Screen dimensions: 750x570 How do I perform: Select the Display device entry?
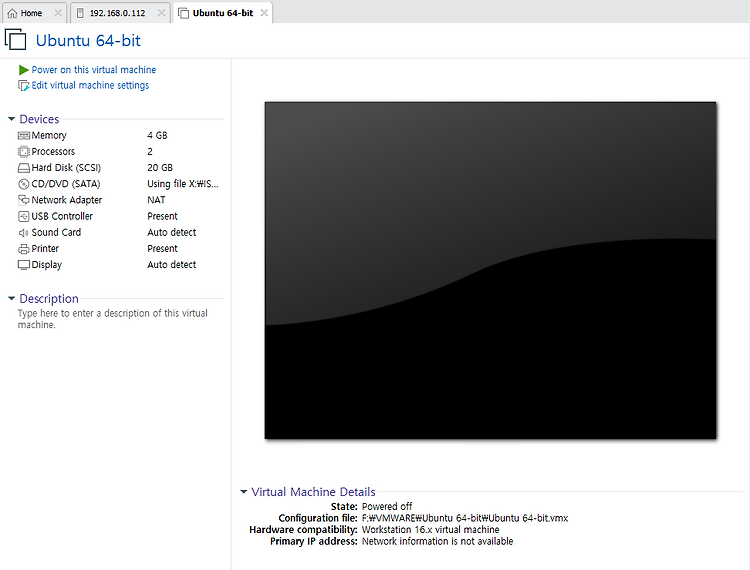46,265
